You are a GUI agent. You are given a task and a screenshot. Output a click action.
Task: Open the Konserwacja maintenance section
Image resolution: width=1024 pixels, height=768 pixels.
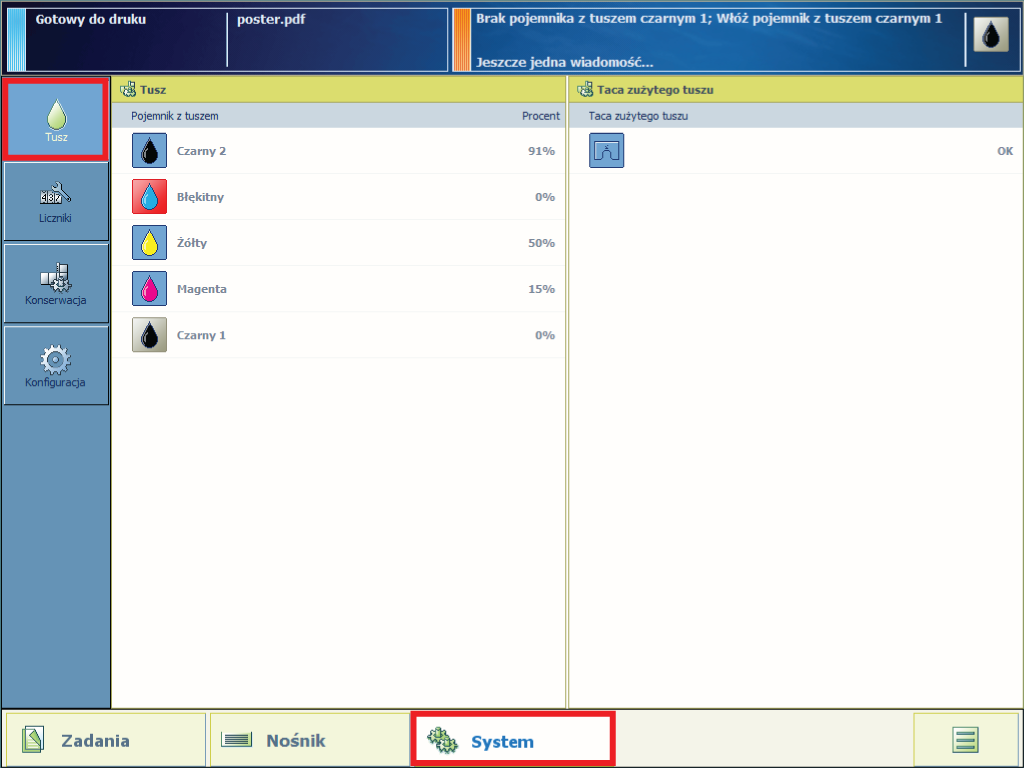(x=56, y=283)
